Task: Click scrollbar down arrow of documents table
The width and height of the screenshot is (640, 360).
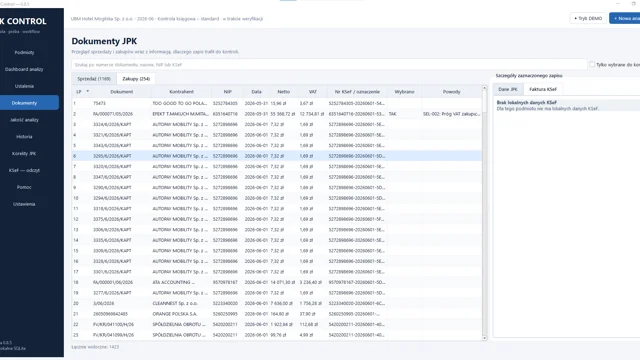Action: click(484, 338)
